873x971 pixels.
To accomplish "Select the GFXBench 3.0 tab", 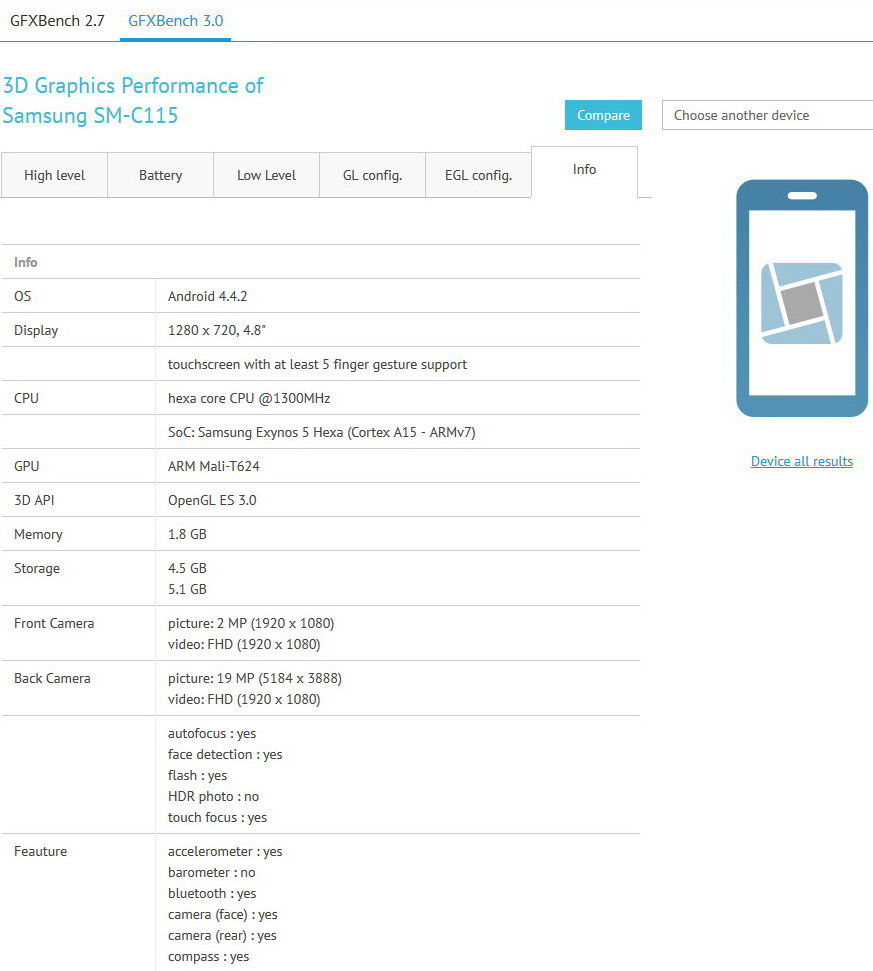I will [x=175, y=20].
